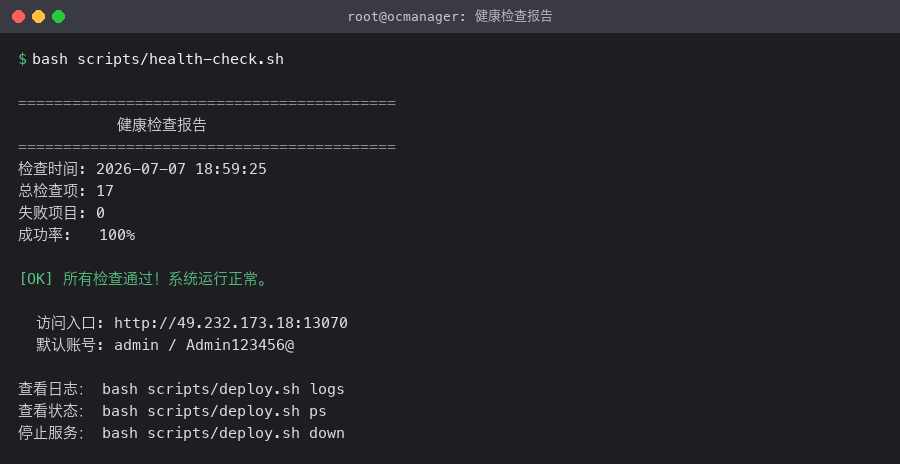Click the total check items value 17
The width and height of the screenshot is (900, 464).
click(105, 191)
